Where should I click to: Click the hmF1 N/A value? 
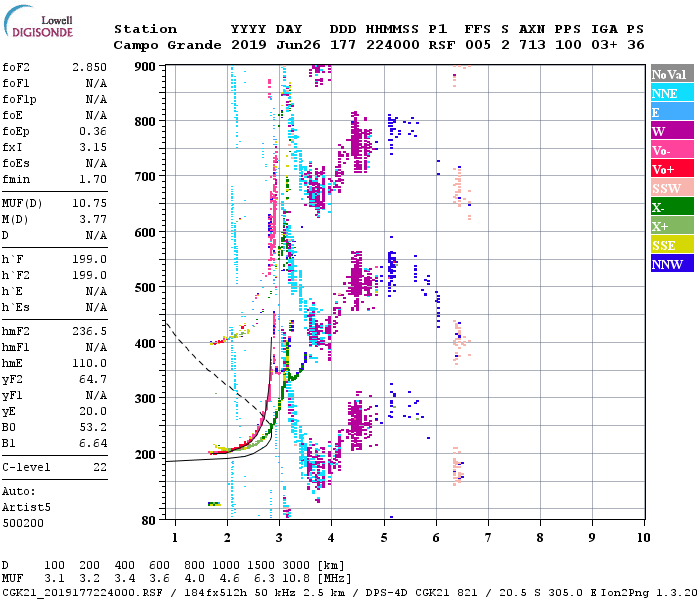(x=96, y=347)
